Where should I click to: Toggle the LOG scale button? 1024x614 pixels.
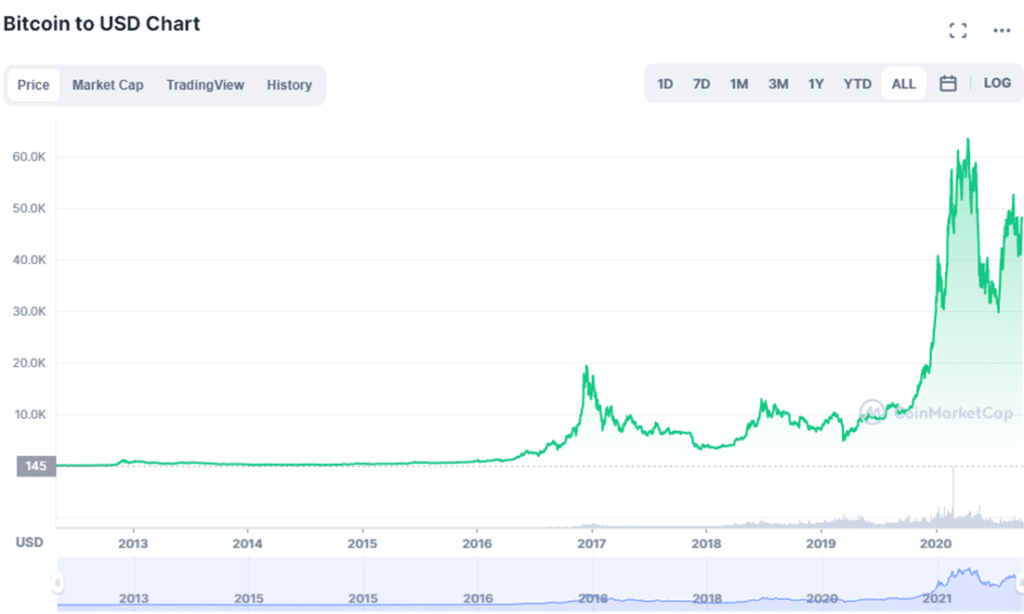pyautogui.click(x=997, y=84)
